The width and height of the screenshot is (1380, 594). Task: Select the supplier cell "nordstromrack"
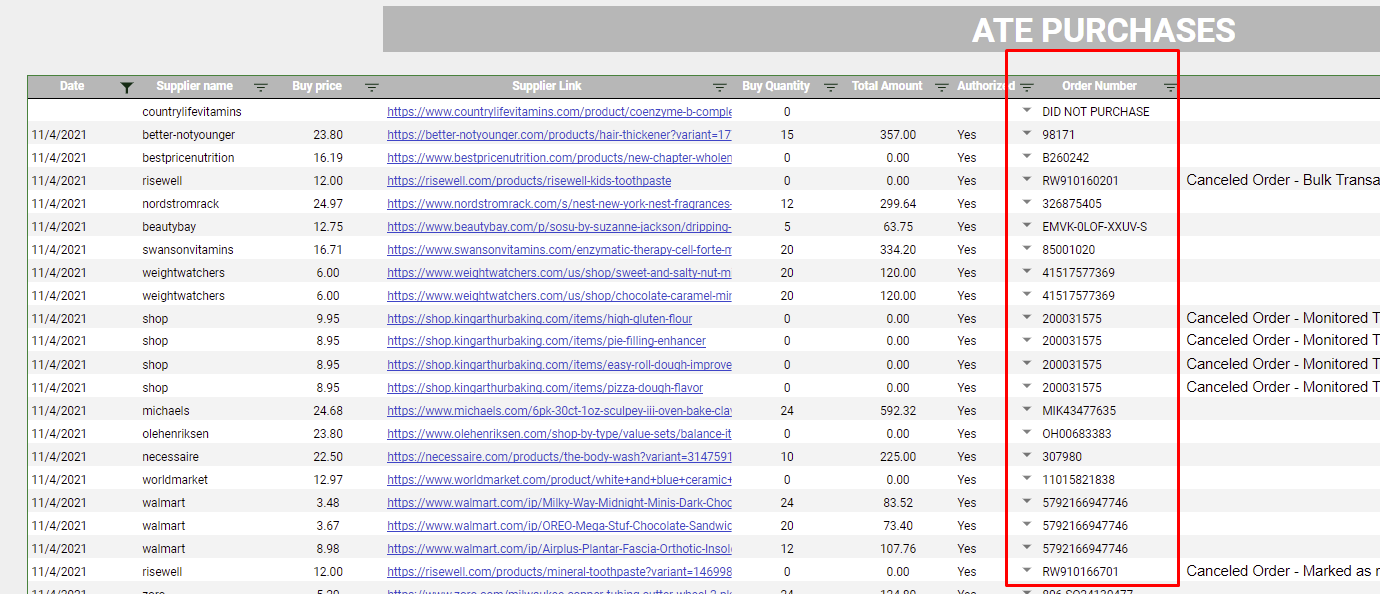[181, 204]
